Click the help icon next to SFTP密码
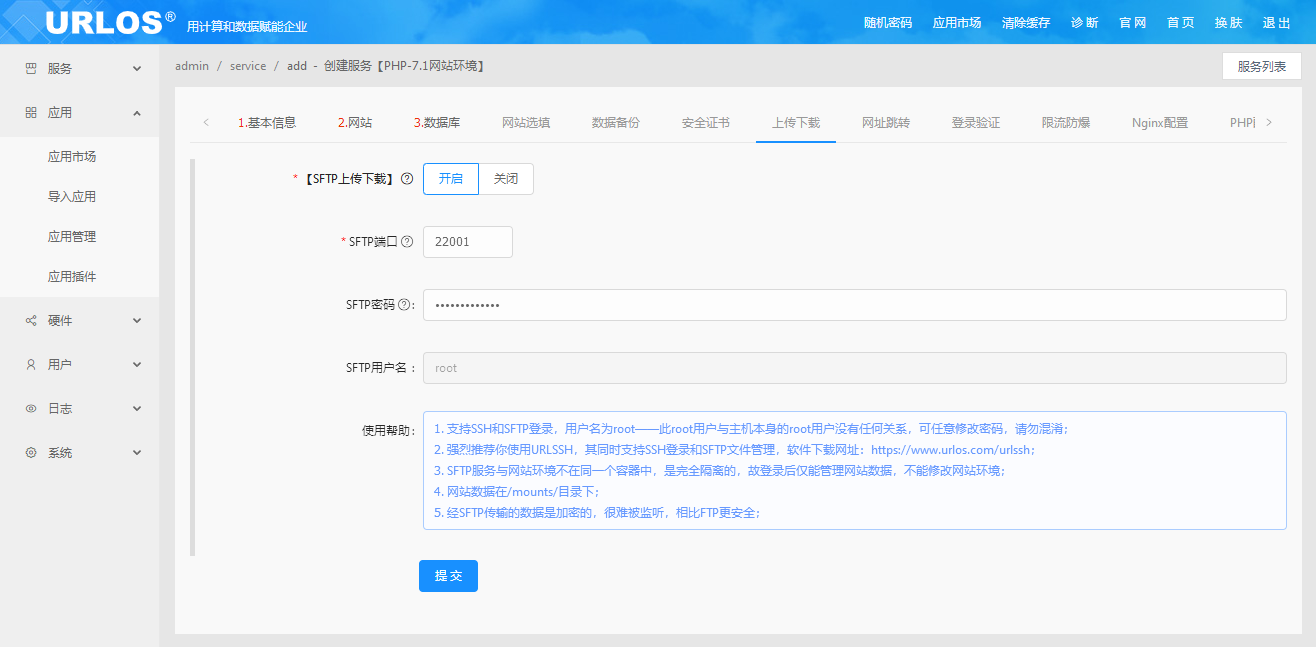Viewport: 1316px width, 647px height. pyautogui.click(x=404, y=305)
